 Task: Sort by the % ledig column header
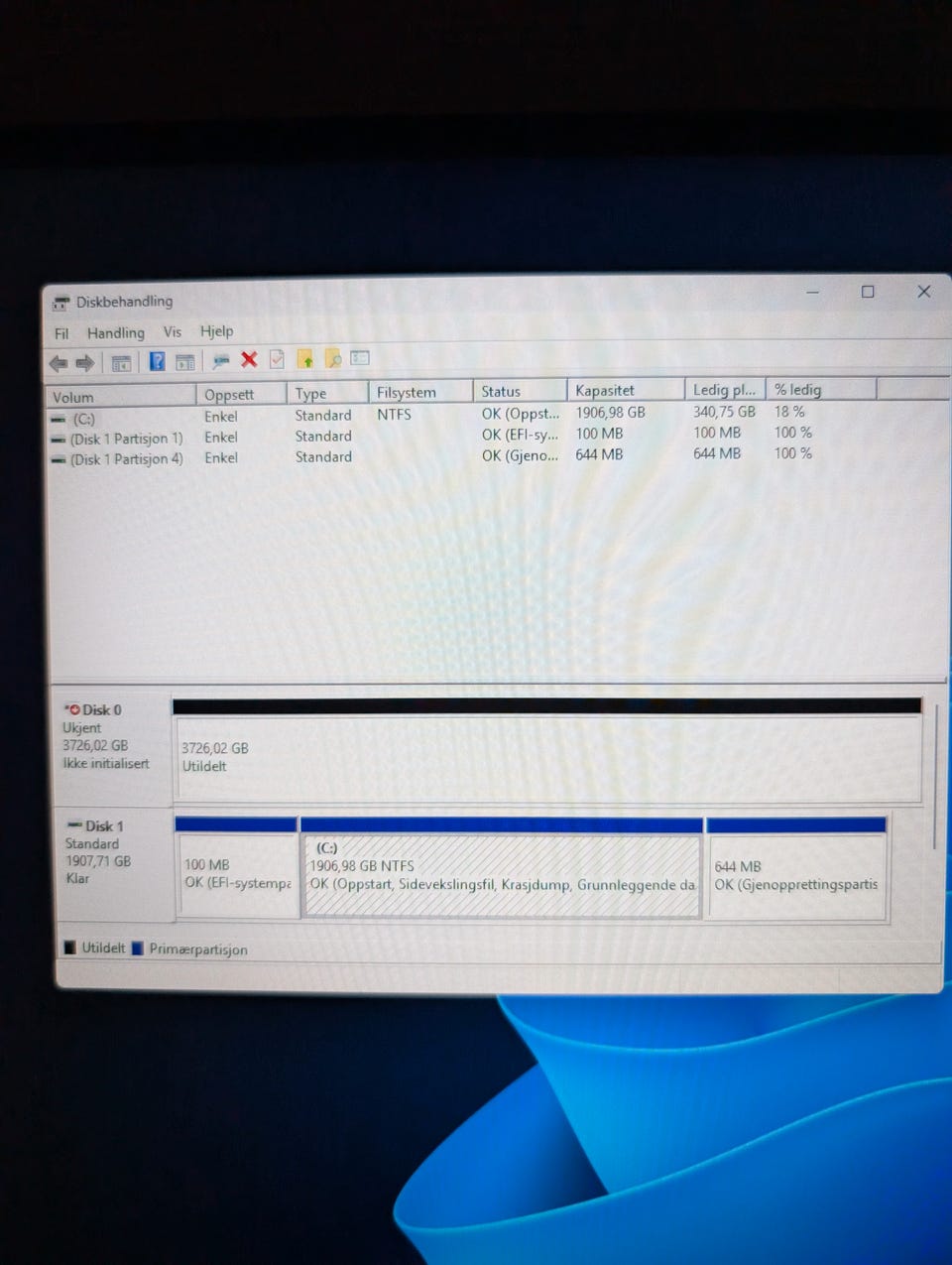(821, 389)
